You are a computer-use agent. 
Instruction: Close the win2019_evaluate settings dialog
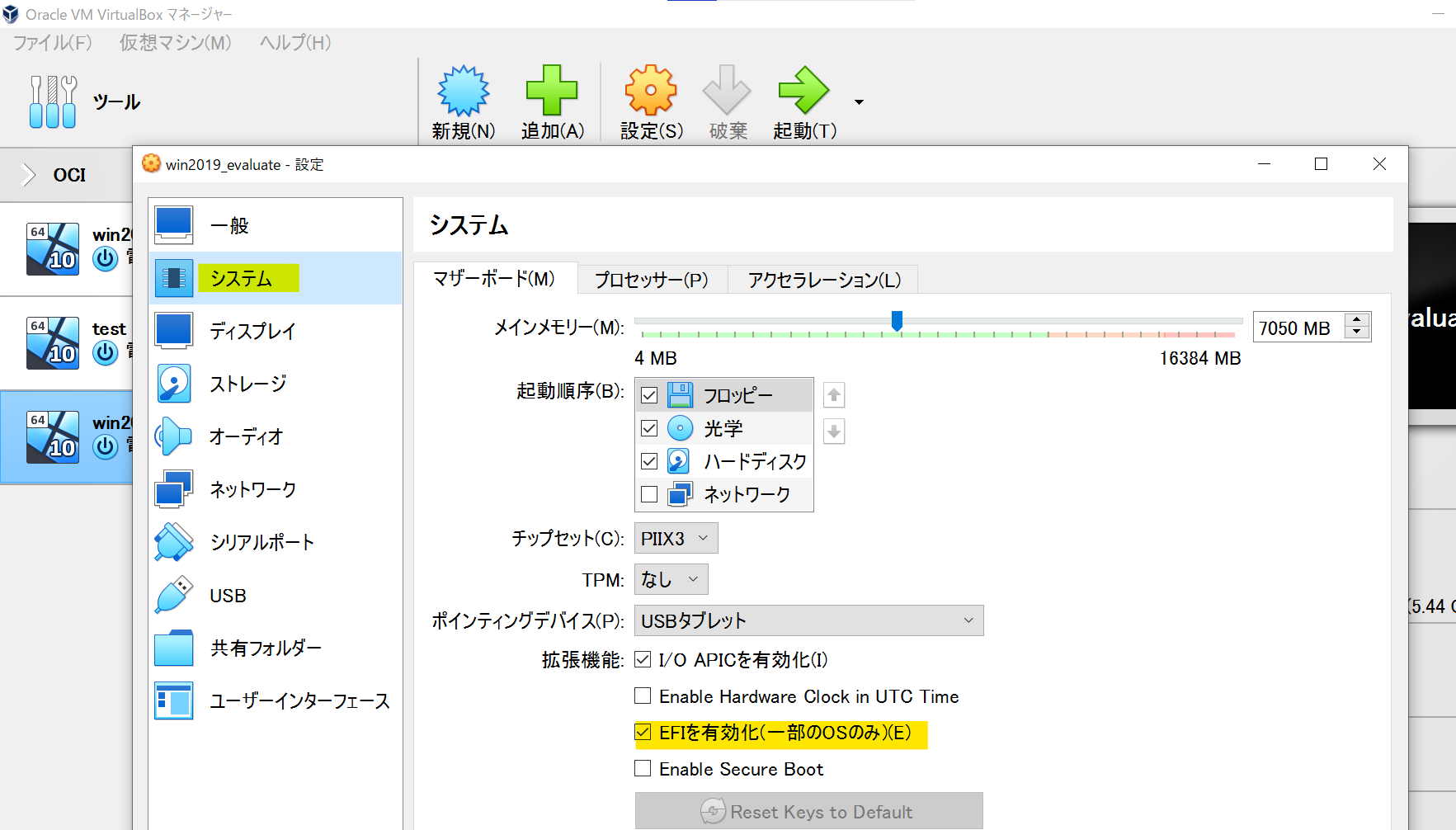pos(1379,164)
